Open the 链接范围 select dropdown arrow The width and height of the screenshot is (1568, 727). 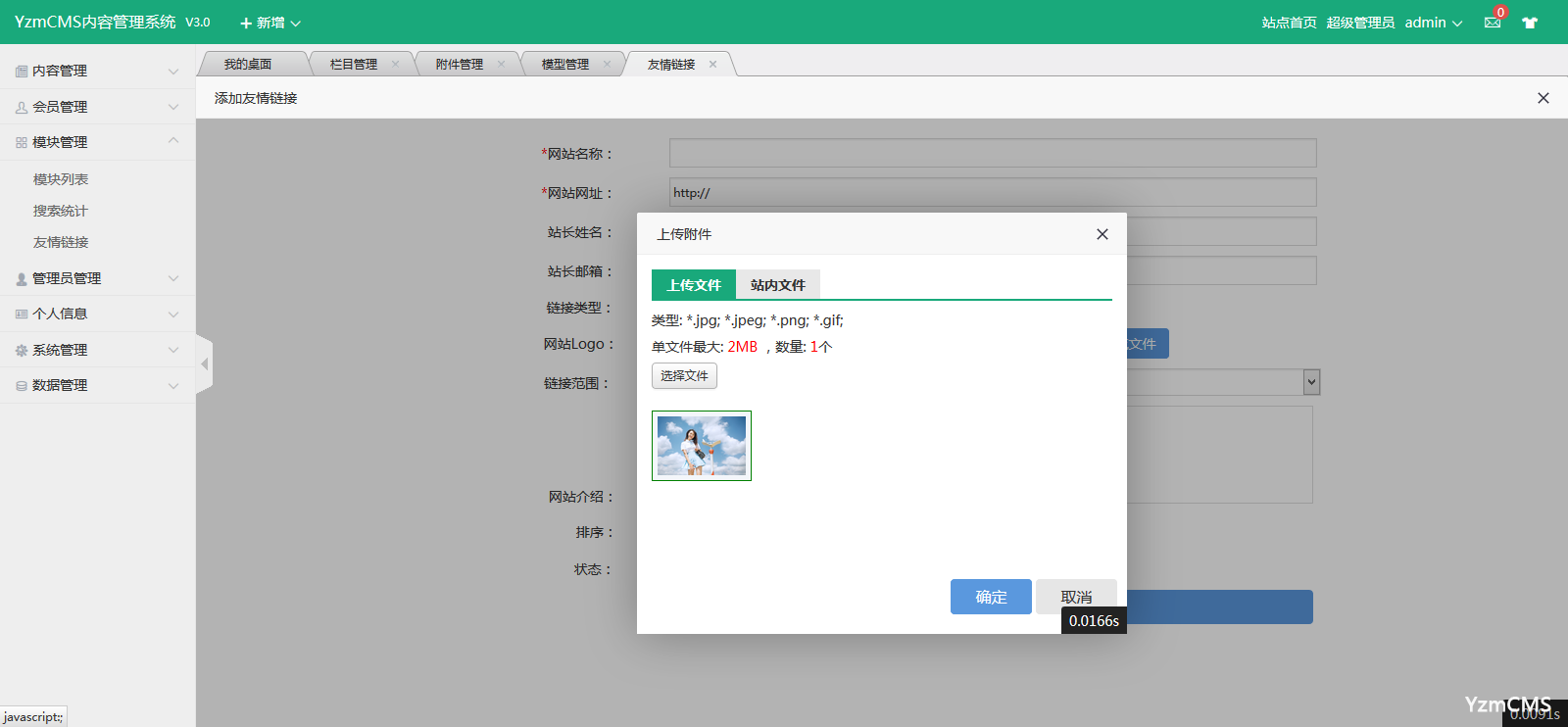pos(1311,382)
